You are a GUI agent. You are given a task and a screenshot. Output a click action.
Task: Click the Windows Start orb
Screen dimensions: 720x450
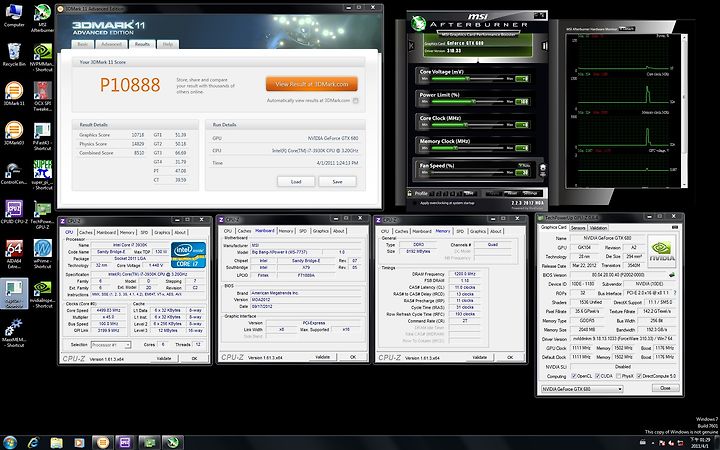pyautogui.click(x=10, y=442)
